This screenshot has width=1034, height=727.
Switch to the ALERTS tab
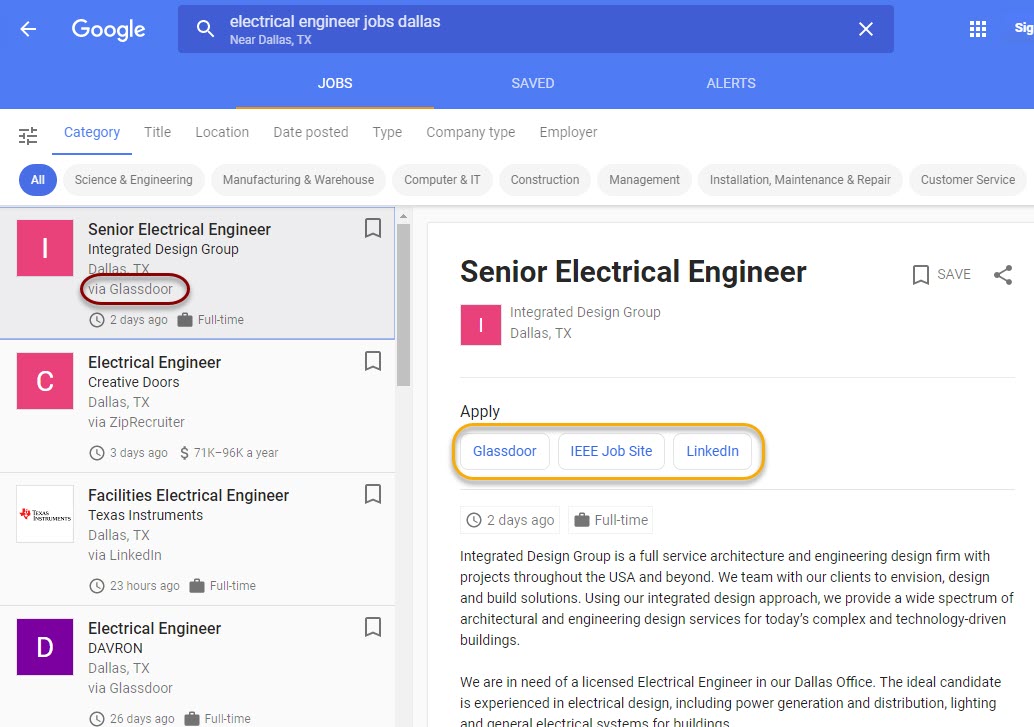pos(731,83)
